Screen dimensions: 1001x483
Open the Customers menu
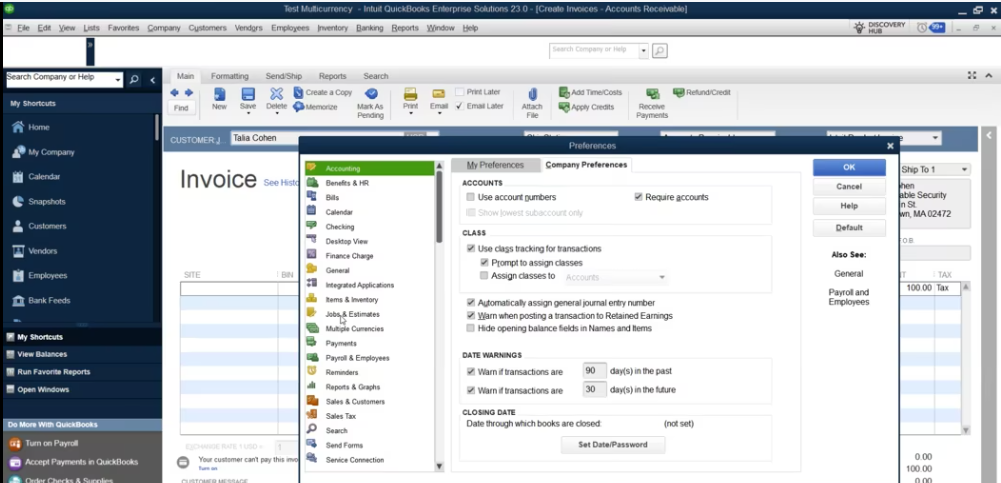pos(207,28)
